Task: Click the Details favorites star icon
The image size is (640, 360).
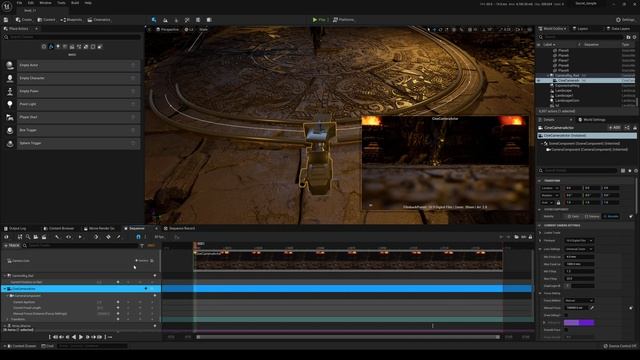Action: (x=629, y=171)
